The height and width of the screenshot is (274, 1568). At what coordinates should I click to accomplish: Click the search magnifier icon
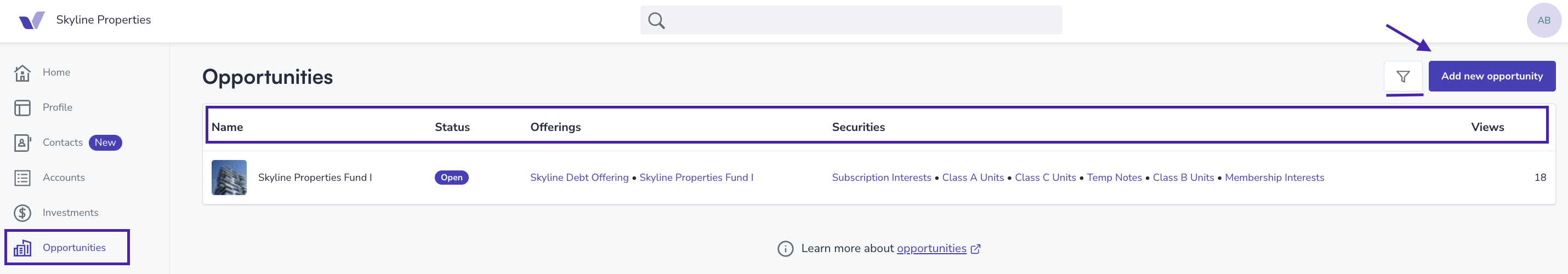point(656,20)
